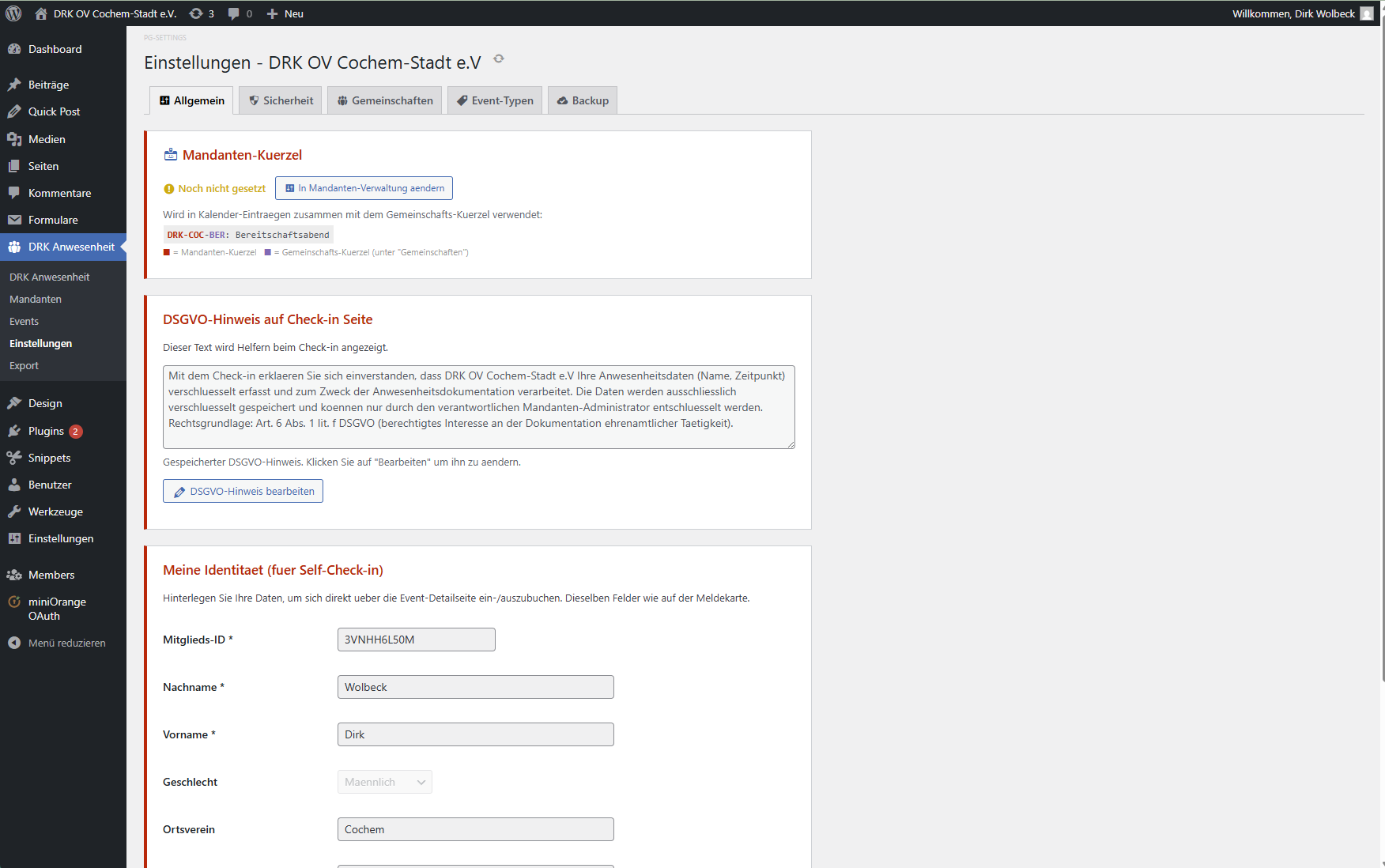Click the Formulare envelope icon

coord(14,220)
